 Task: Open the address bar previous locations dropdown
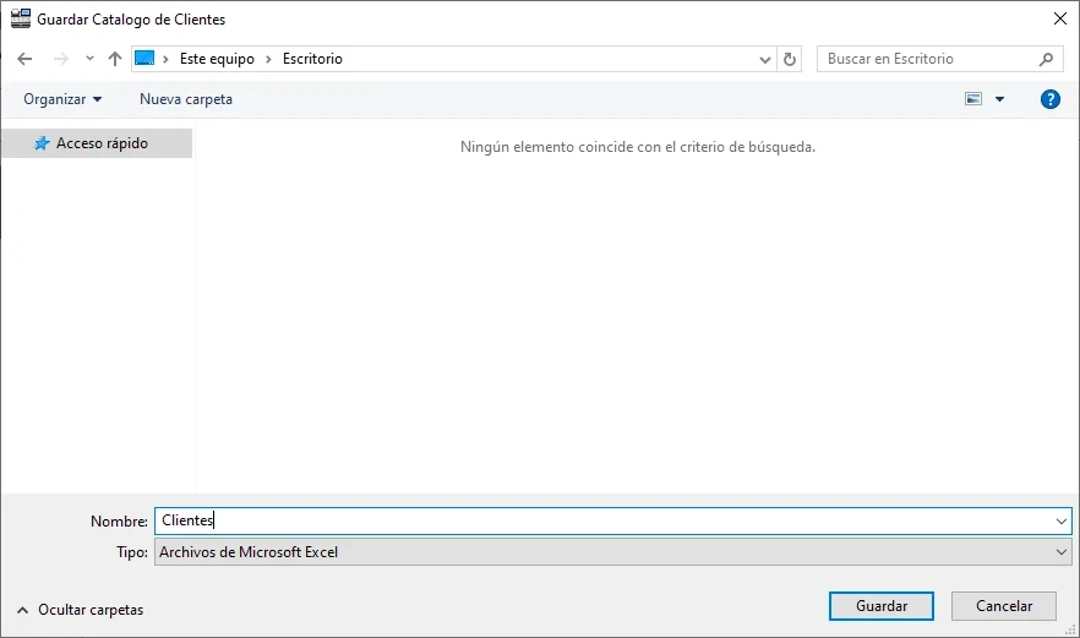coord(765,59)
